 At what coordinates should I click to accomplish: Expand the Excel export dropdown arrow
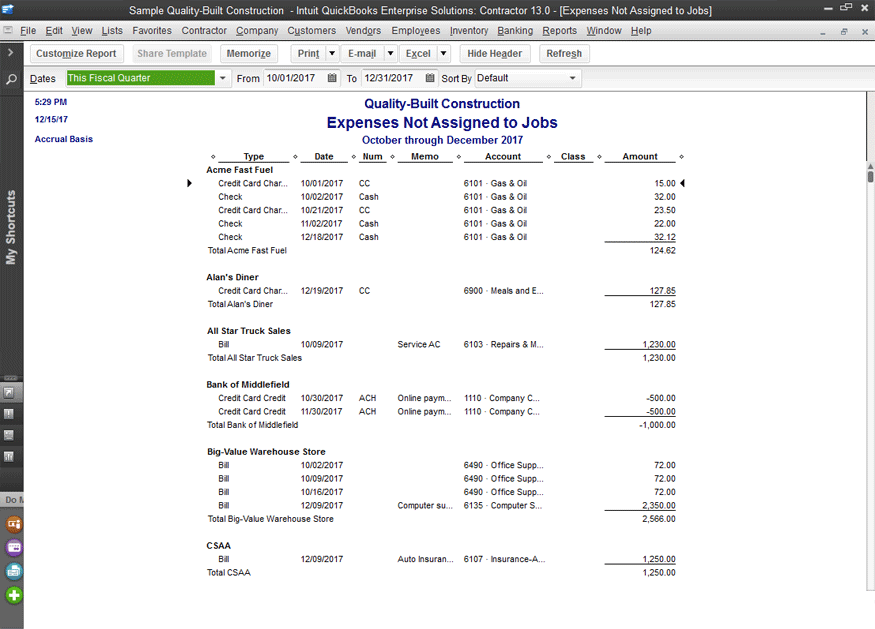click(443, 53)
